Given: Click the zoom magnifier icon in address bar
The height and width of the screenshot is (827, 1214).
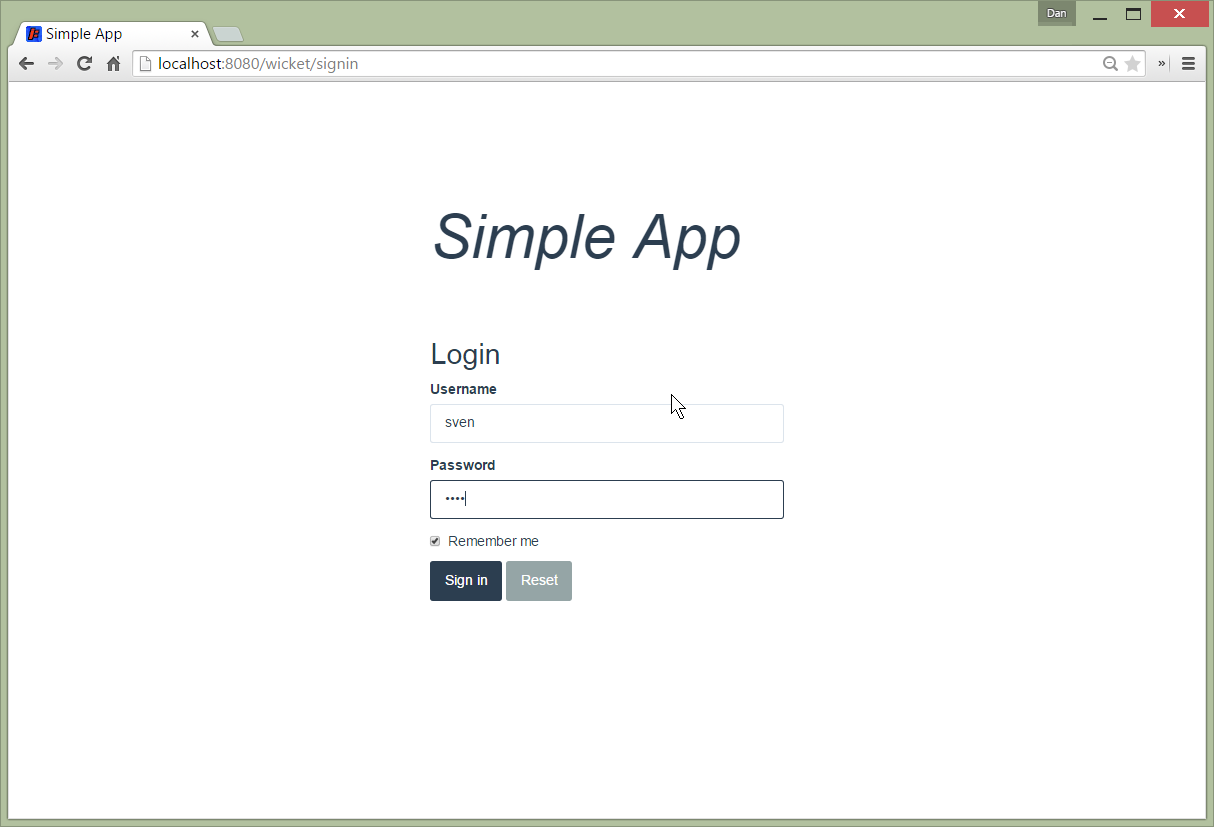Looking at the screenshot, I should (1110, 64).
